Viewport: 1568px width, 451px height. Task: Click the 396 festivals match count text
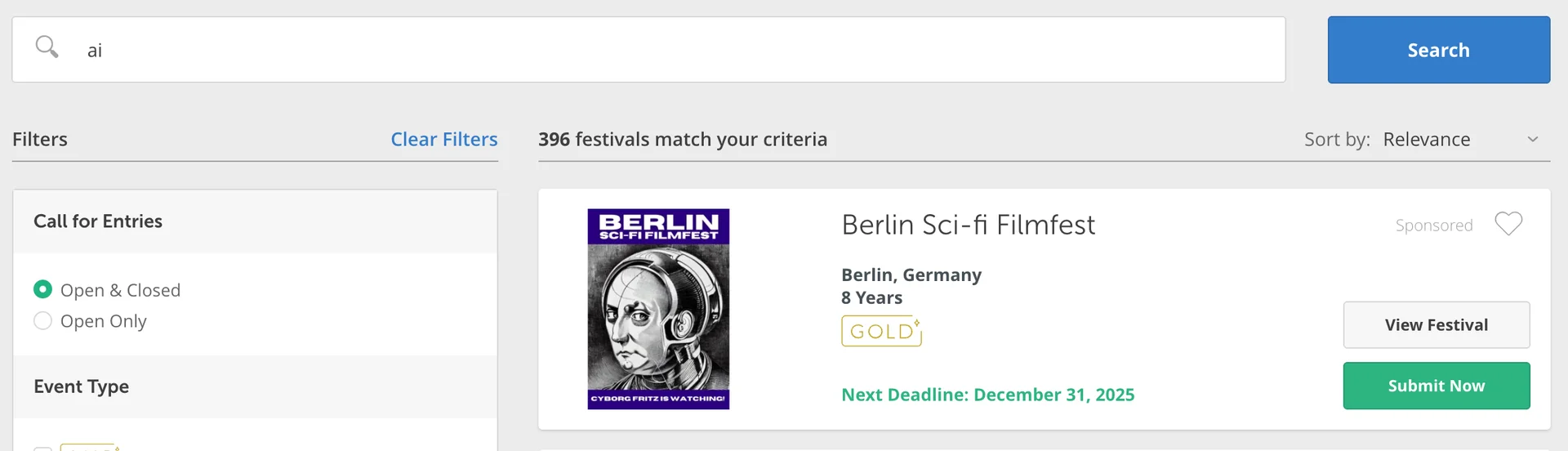click(682, 140)
